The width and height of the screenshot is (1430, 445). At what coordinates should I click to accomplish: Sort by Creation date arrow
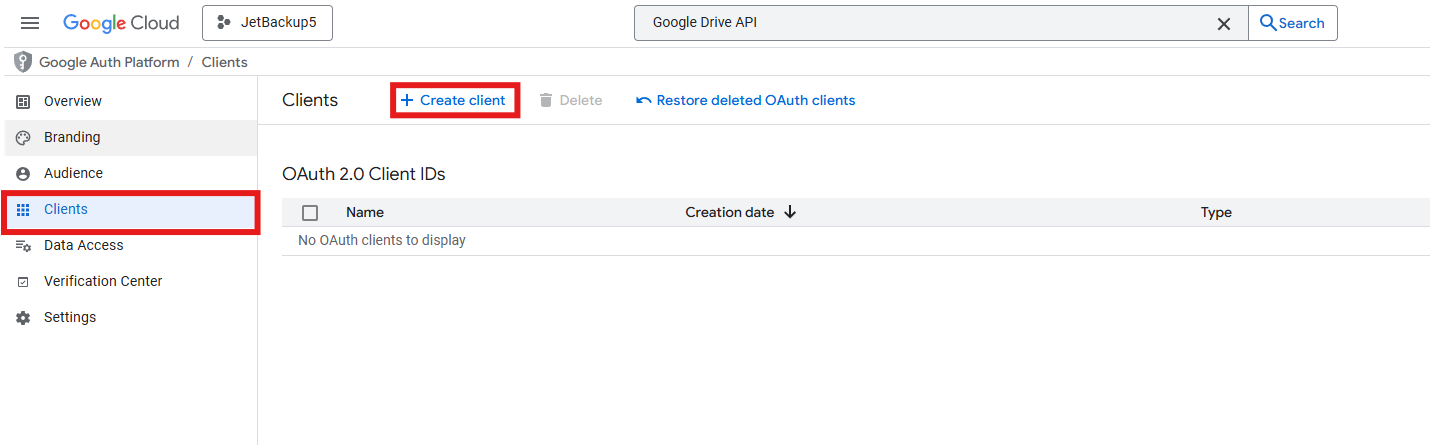pos(790,212)
